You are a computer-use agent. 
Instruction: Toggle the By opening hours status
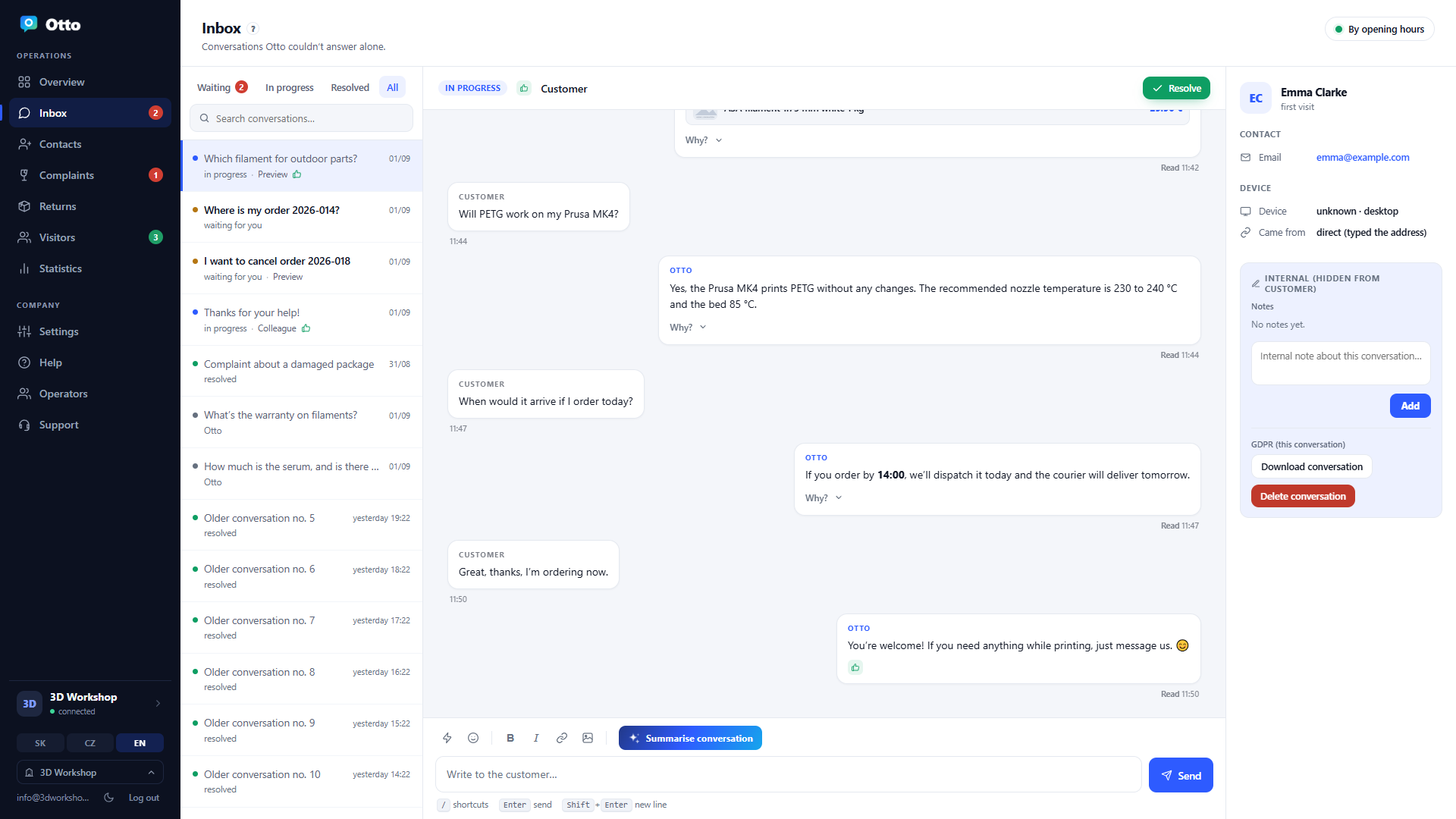pos(1379,29)
